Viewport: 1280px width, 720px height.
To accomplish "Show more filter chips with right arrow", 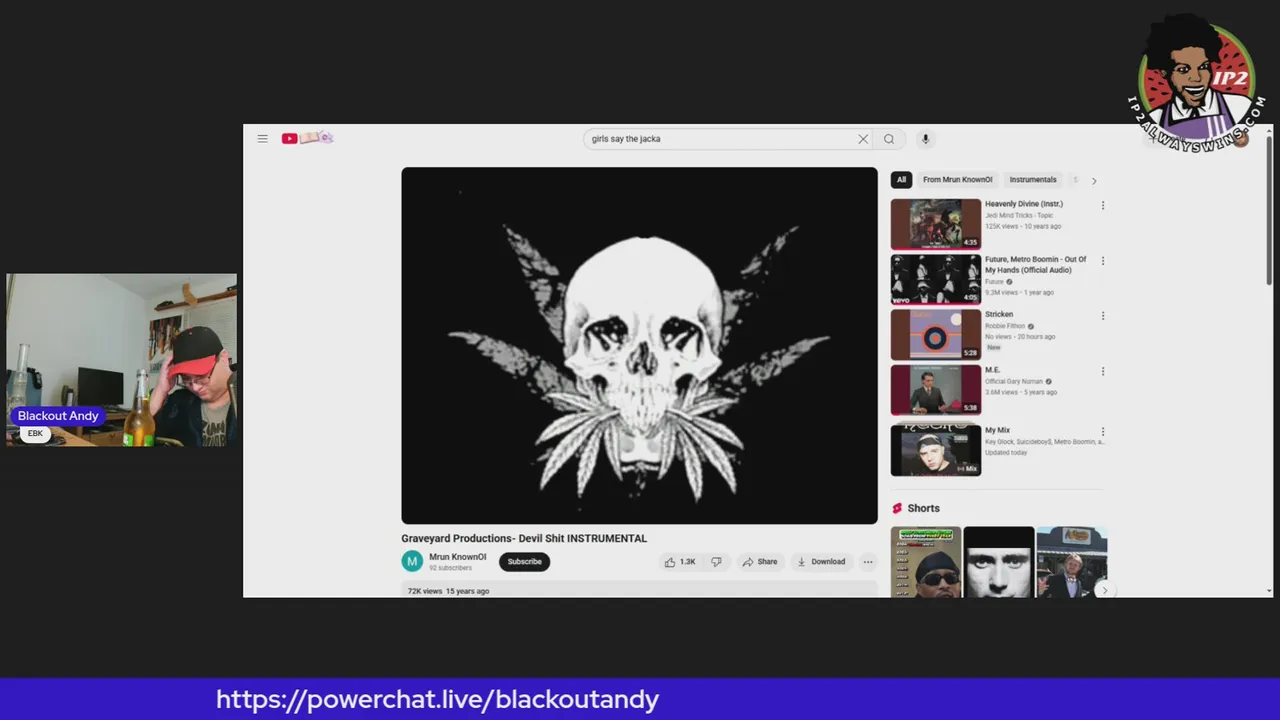I will [1094, 181].
